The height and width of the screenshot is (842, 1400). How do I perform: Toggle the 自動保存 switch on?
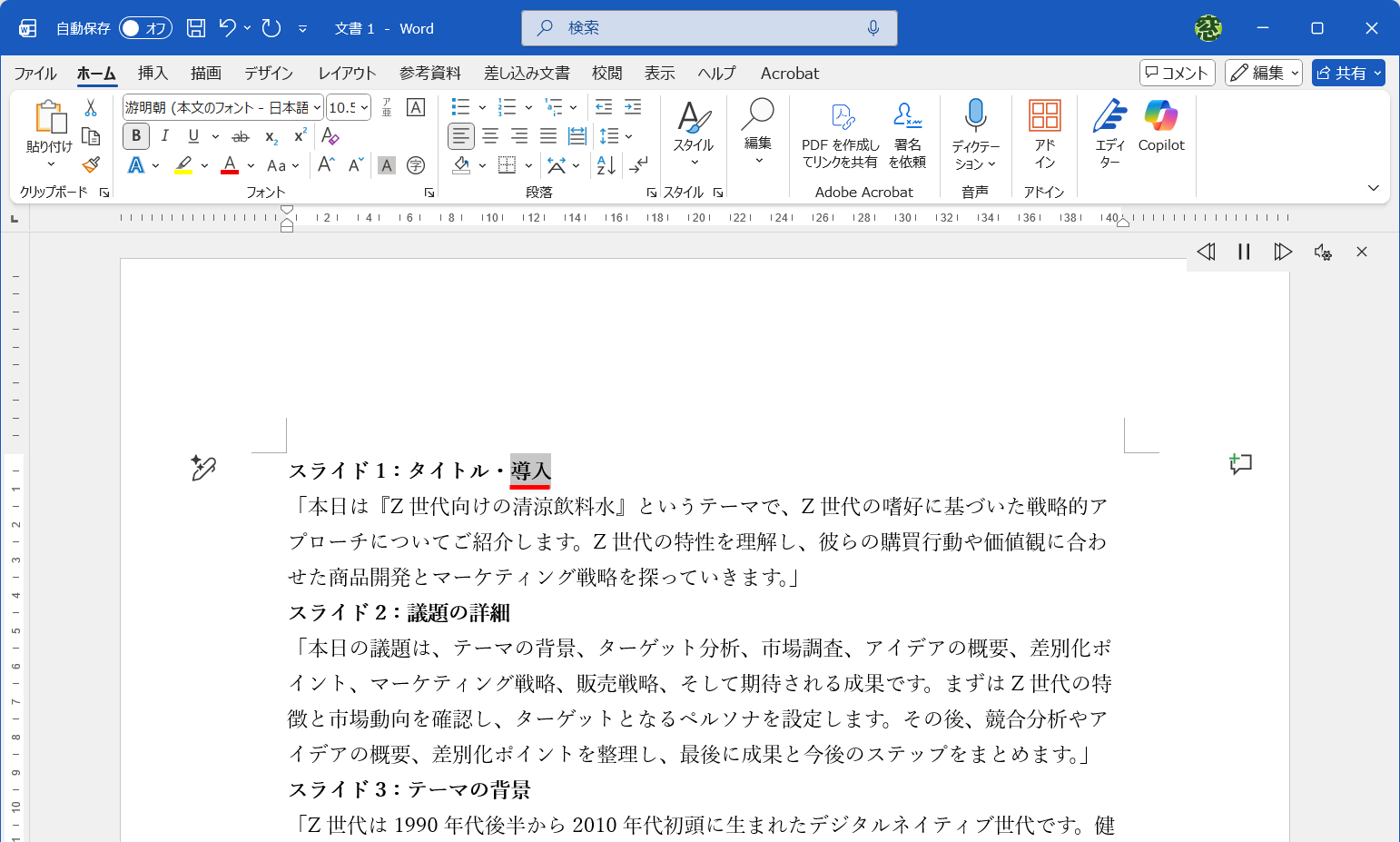coord(145,28)
